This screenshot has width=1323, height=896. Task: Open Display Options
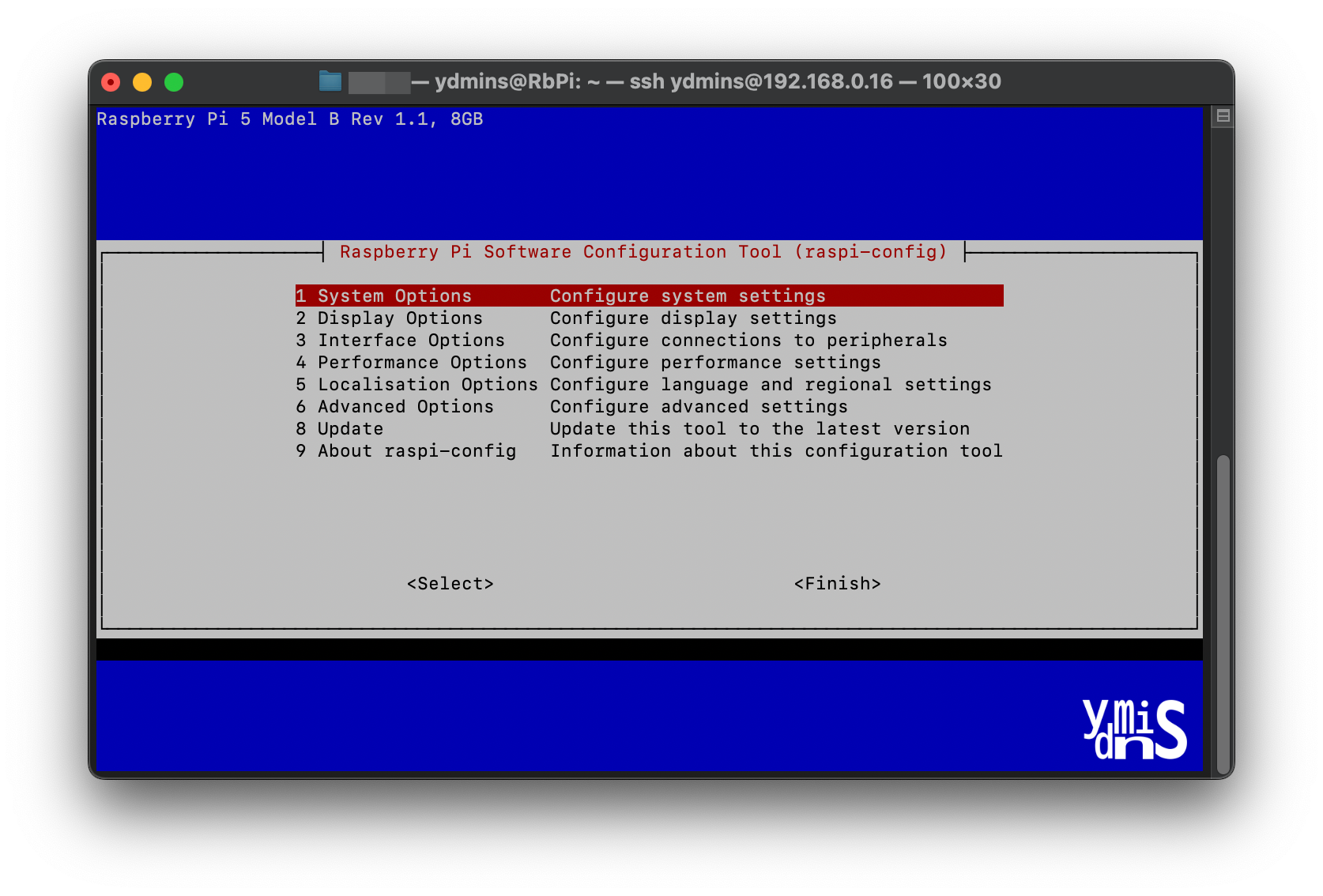click(399, 318)
